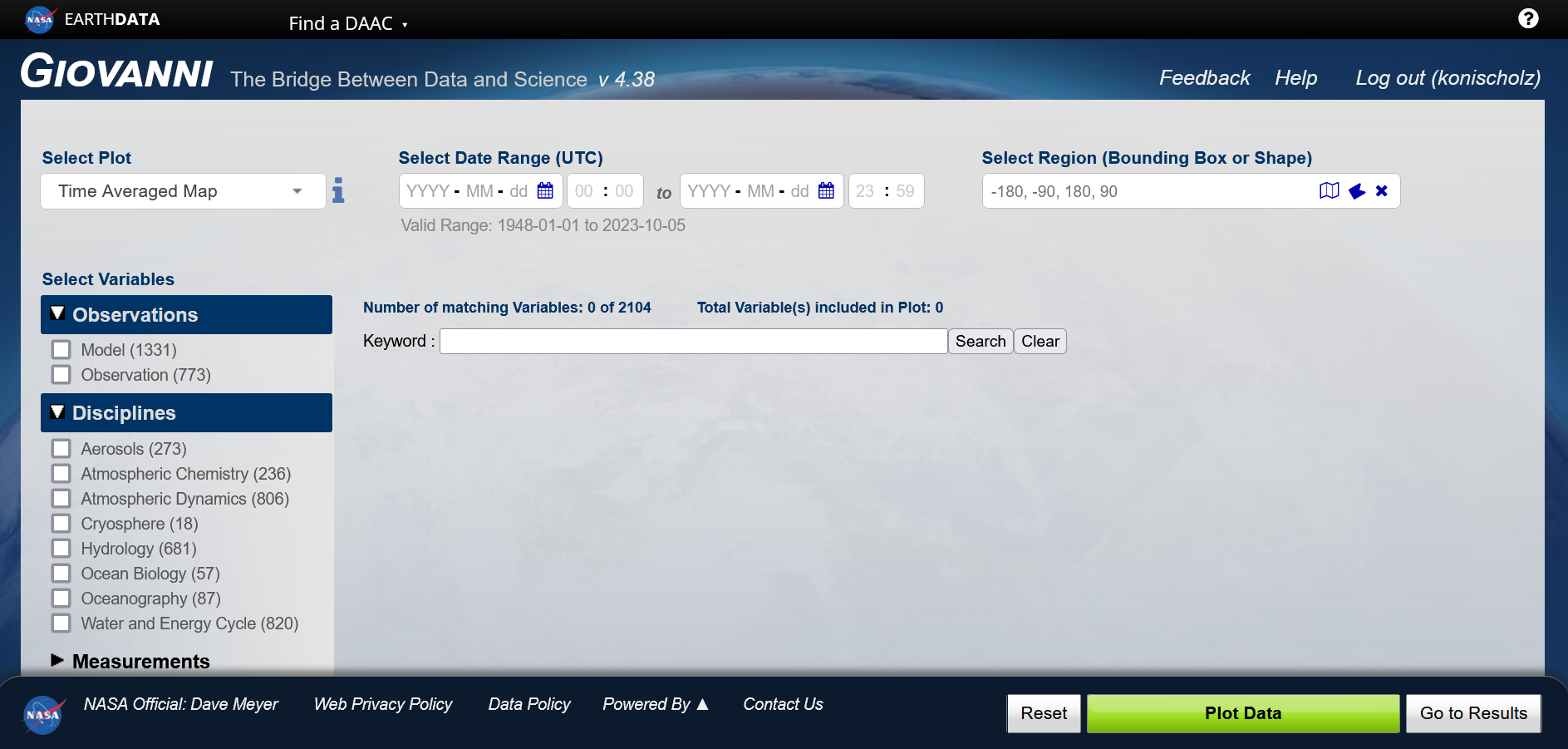The height and width of the screenshot is (749, 1568).
Task: Open the end date calendar picker
Action: tap(826, 190)
